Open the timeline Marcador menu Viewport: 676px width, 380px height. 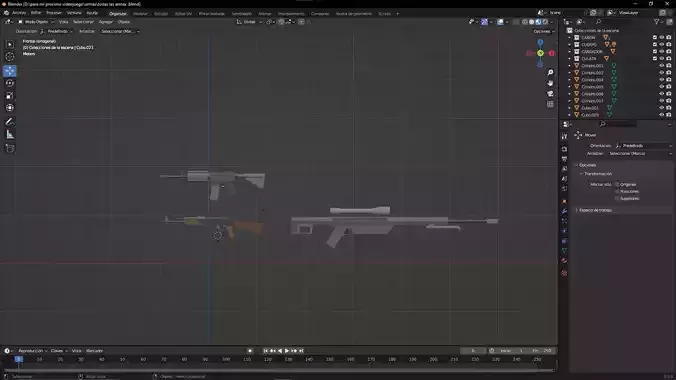pyautogui.click(x=94, y=351)
